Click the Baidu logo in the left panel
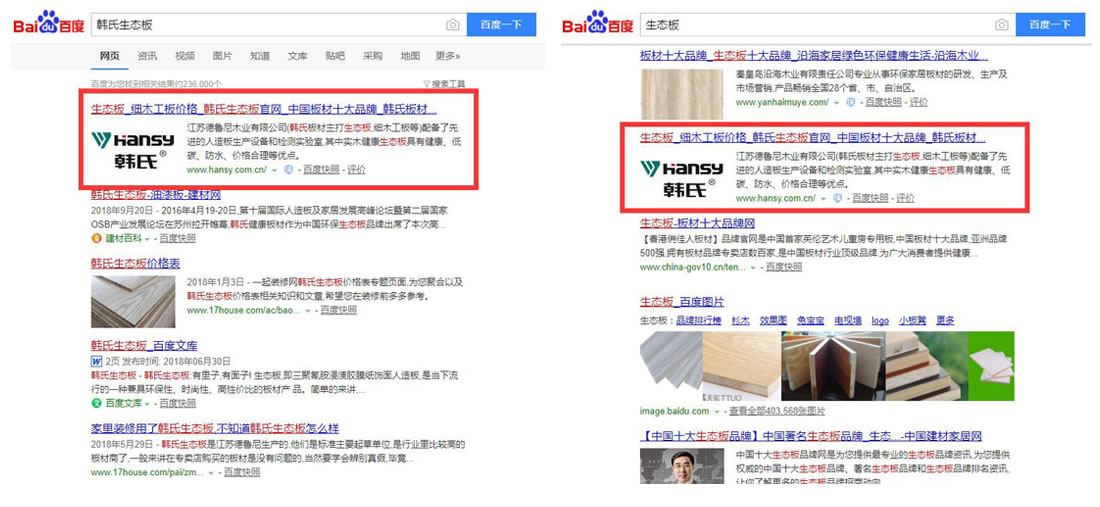The width and height of the screenshot is (1100, 507). [x=47, y=23]
